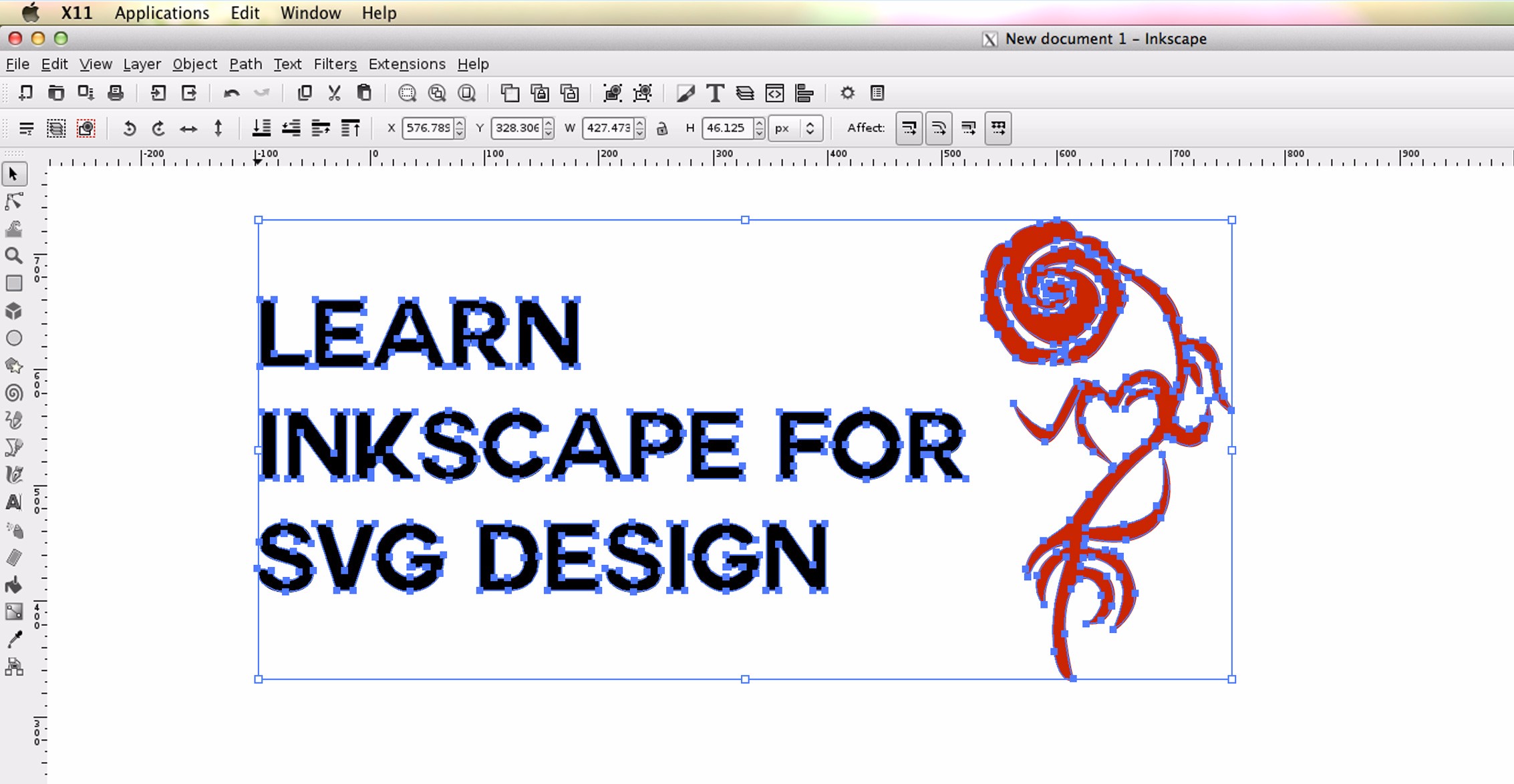Open the px unit dropdown
The height and width of the screenshot is (784, 1514).
(796, 128)
